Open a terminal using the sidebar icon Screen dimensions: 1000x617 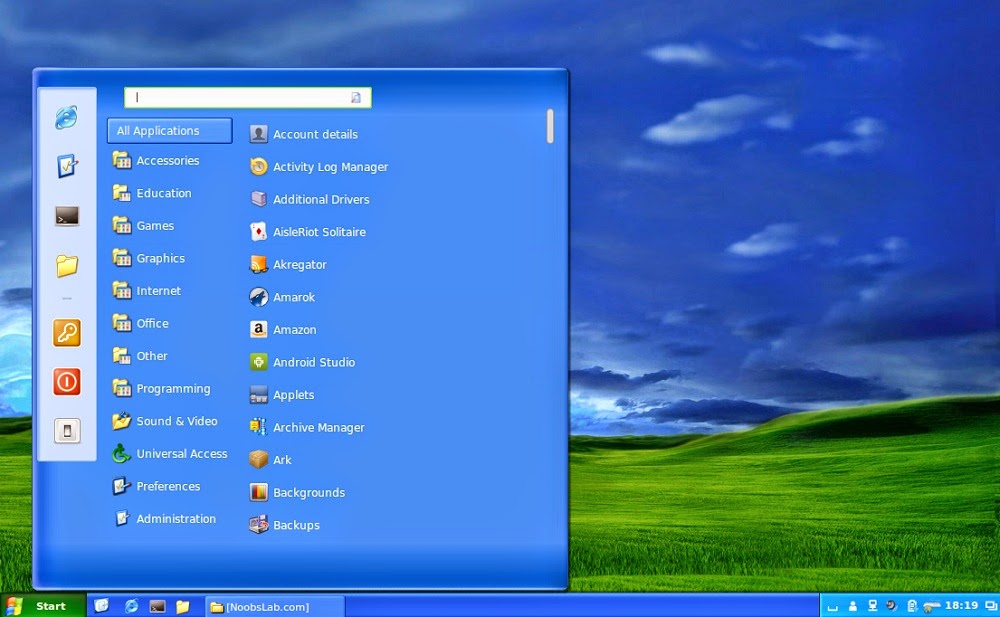coord(66,216)
